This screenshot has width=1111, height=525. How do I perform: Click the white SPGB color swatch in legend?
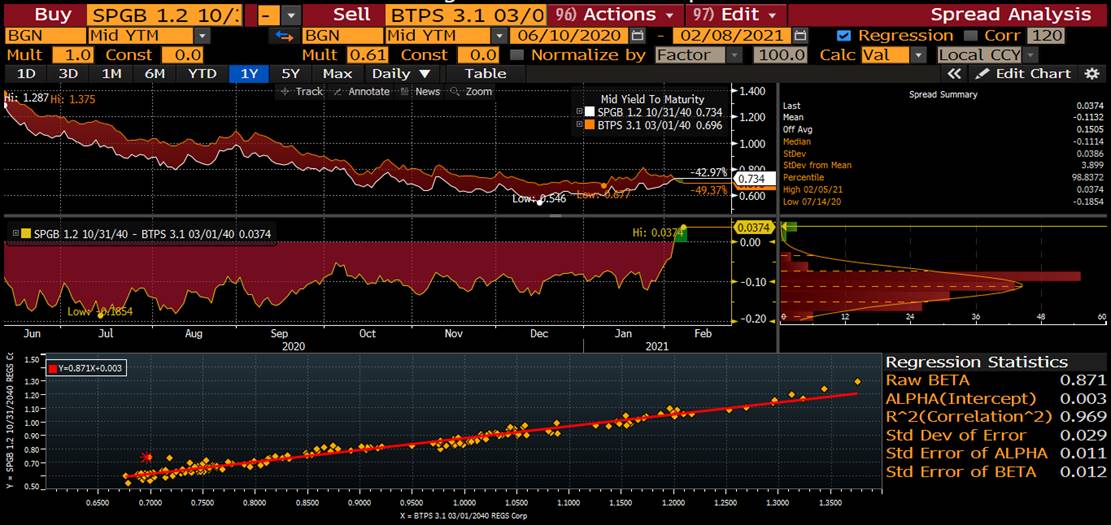coord(590,112)
